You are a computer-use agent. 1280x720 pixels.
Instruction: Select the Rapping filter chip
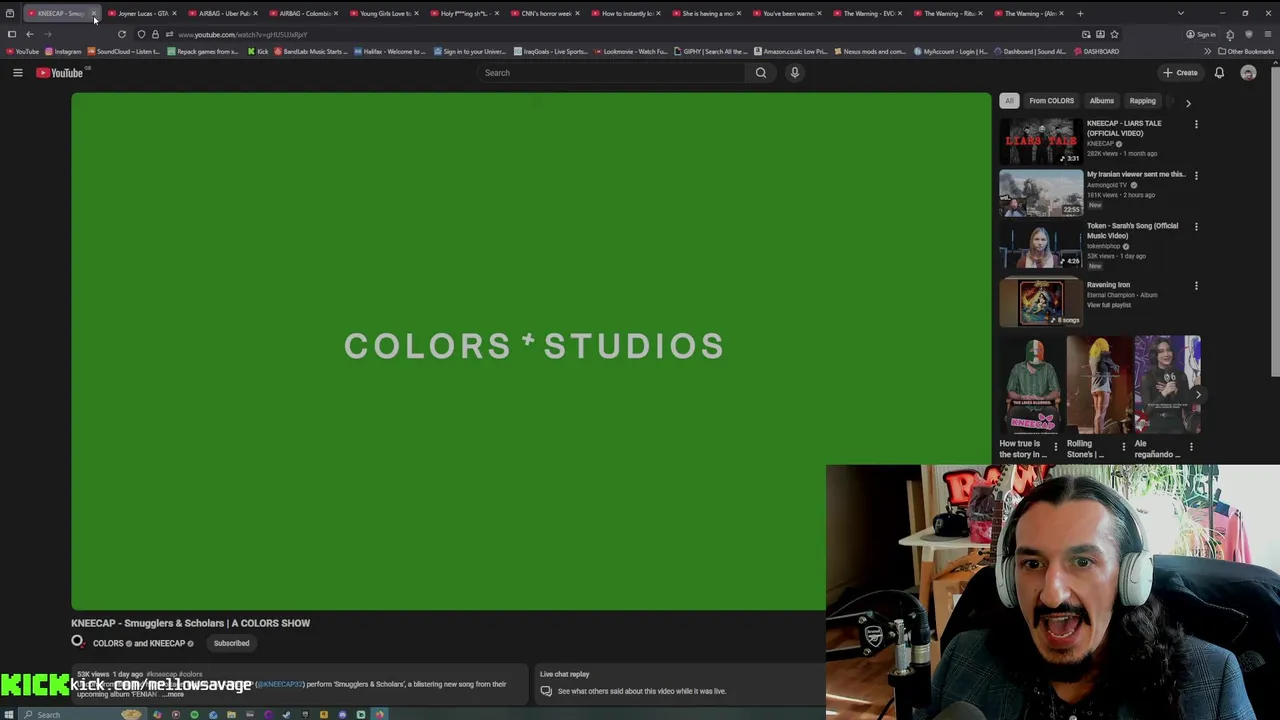coord(1142,101)
